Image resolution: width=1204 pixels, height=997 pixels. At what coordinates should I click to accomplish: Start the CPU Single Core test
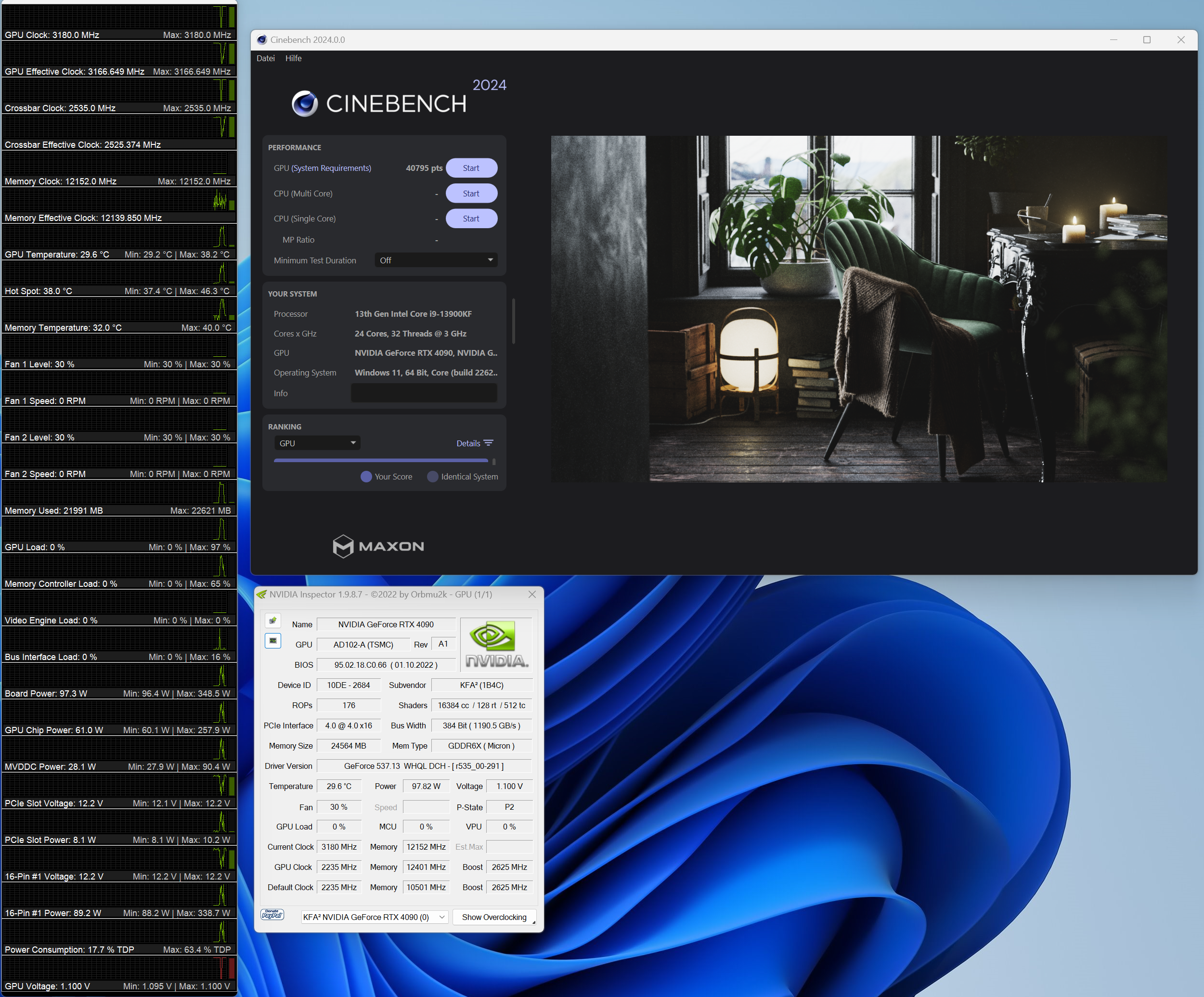tap(471, 219)
